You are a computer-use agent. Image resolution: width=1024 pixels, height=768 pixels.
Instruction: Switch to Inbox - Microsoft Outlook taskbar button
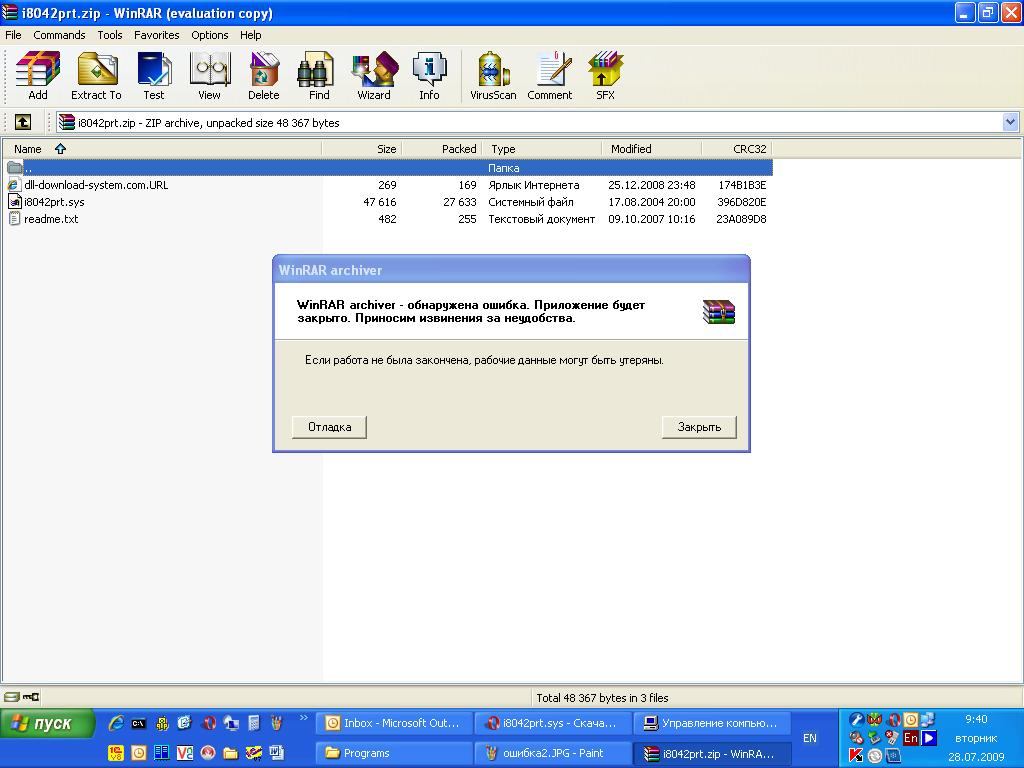(394, 723)
